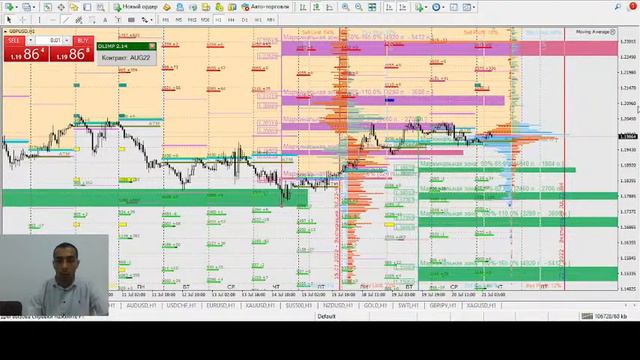Toggle the Terminal panel icon
Image resolution: width=640 pixels, height=360 pixels.
[87, 7]
